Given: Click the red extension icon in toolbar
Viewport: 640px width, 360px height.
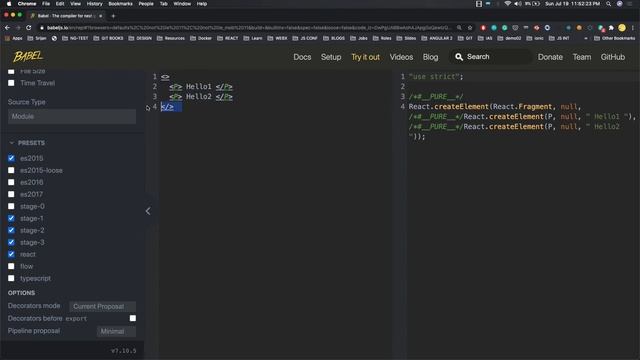Looking at the screenshot, I should tap(483, 27).
